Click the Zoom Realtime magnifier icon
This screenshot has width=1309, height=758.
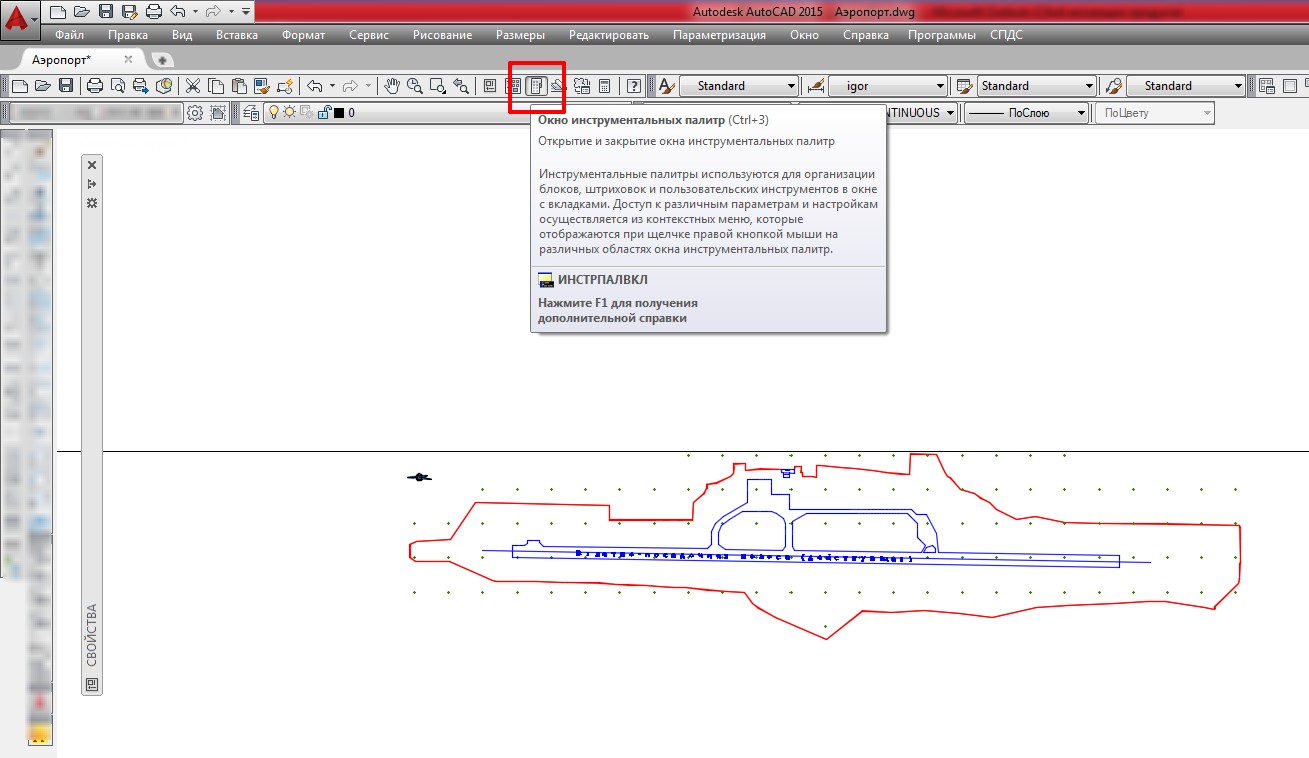click(414, 86)
